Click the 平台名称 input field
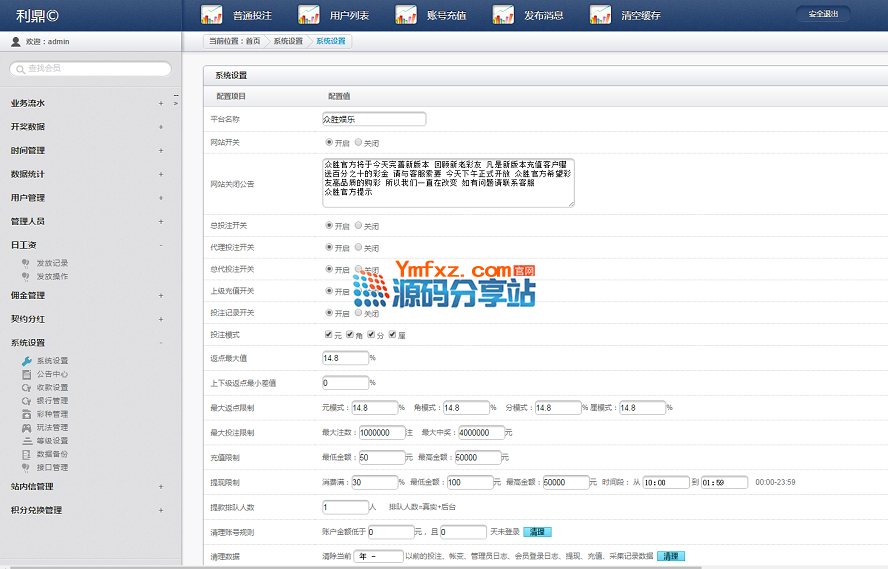The width and height of the screenshot is (888, 569). pos(373,119)
